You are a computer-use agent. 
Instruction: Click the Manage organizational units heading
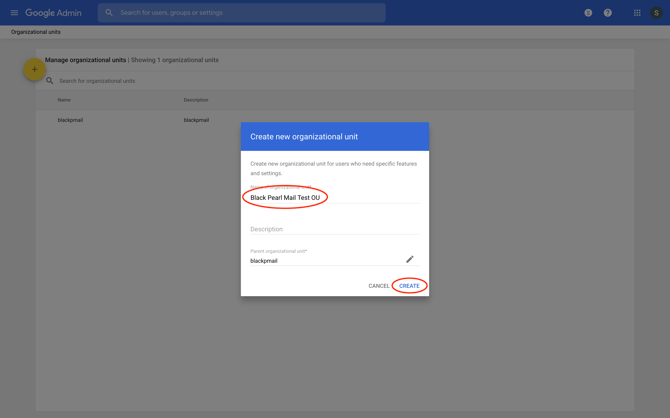click(x=85, y=60)
